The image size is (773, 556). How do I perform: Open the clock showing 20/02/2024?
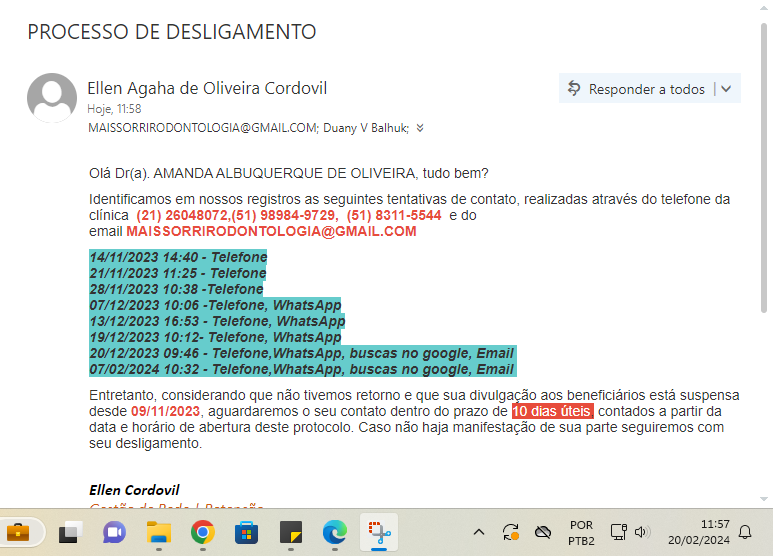click(701, 532)
